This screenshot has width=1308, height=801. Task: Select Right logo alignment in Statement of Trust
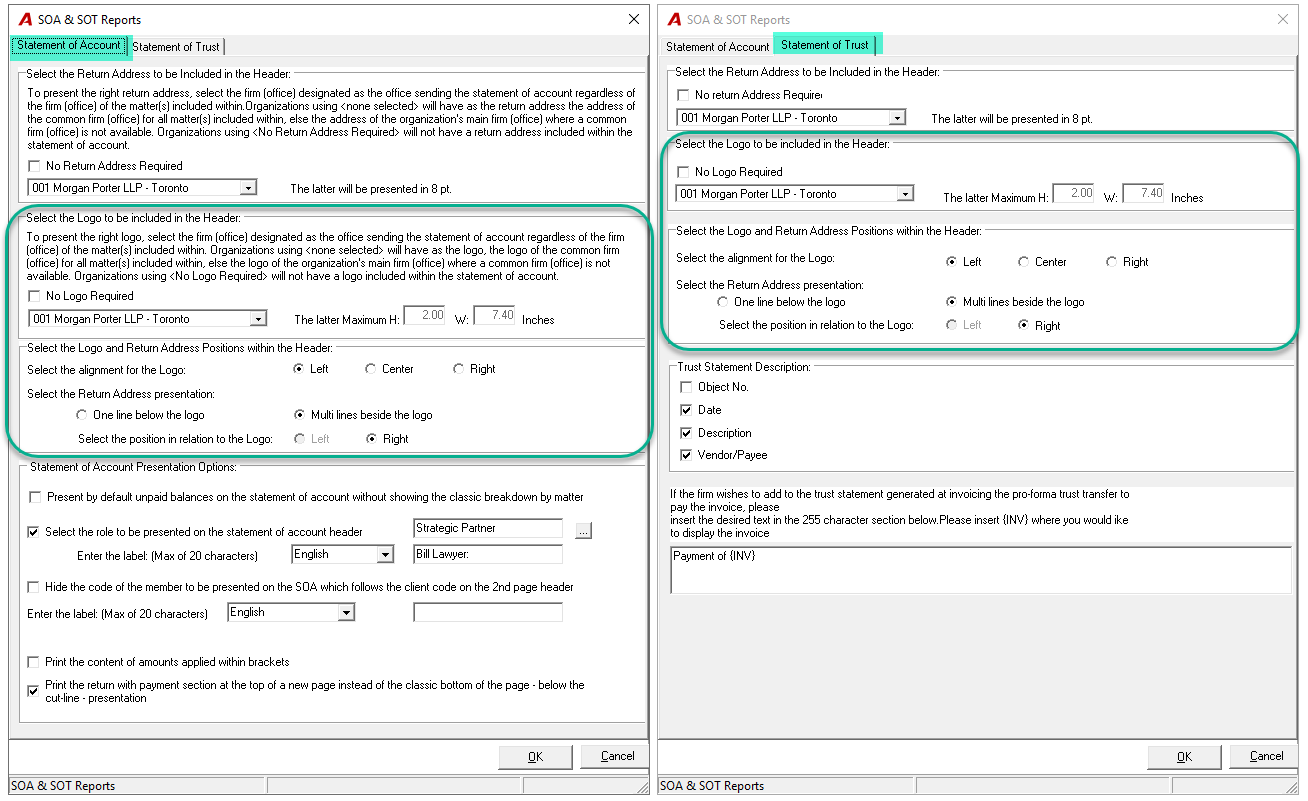click(x=1112, y=262)
